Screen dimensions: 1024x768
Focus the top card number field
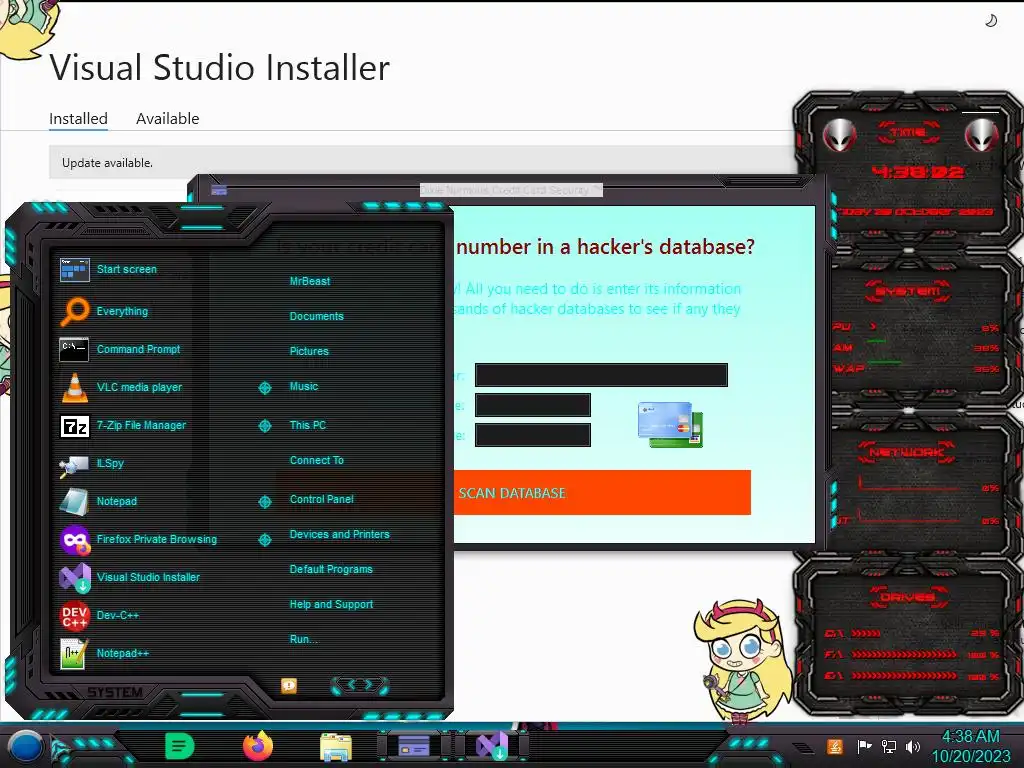click(601, 375)
